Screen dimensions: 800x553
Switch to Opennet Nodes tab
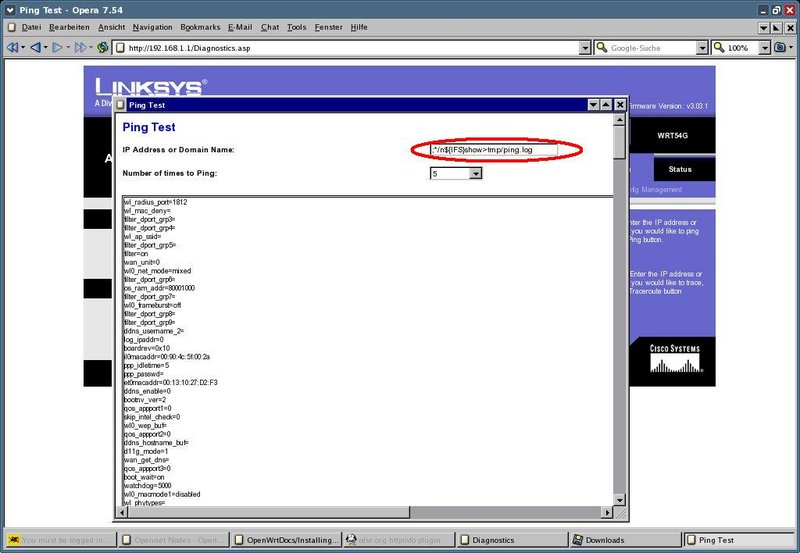[175, 540]
